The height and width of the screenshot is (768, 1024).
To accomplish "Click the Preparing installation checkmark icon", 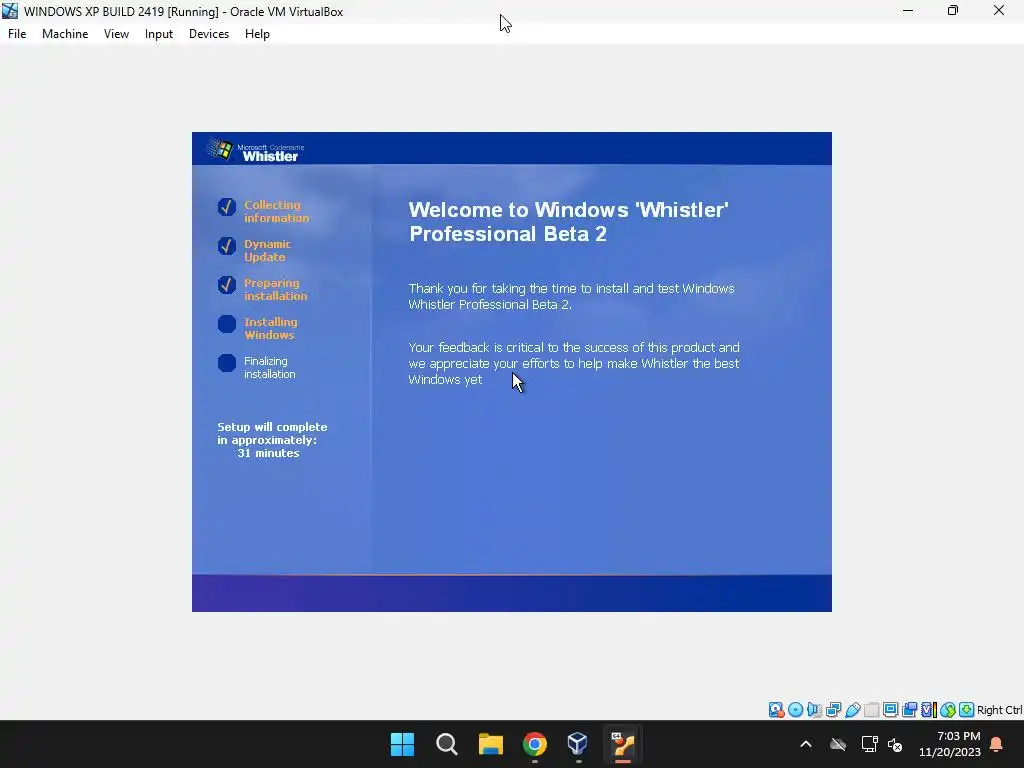I will 227,285.
